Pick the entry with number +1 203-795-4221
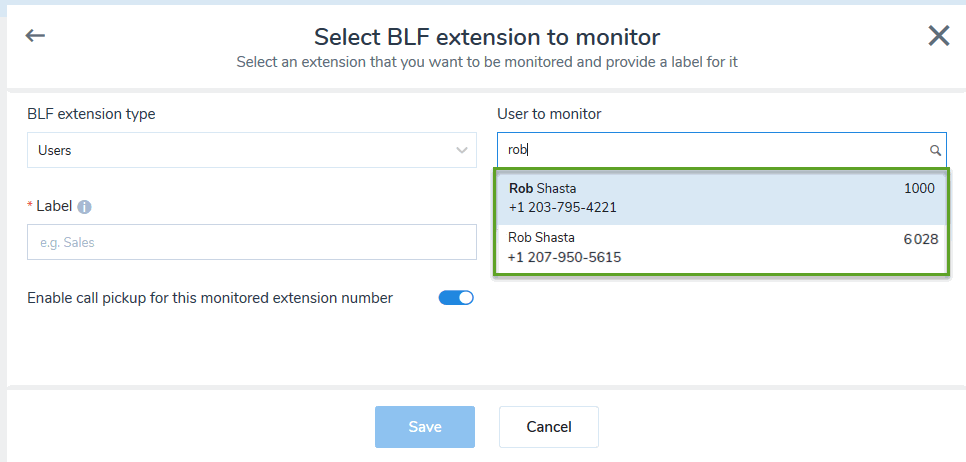 tap(562, 208)
